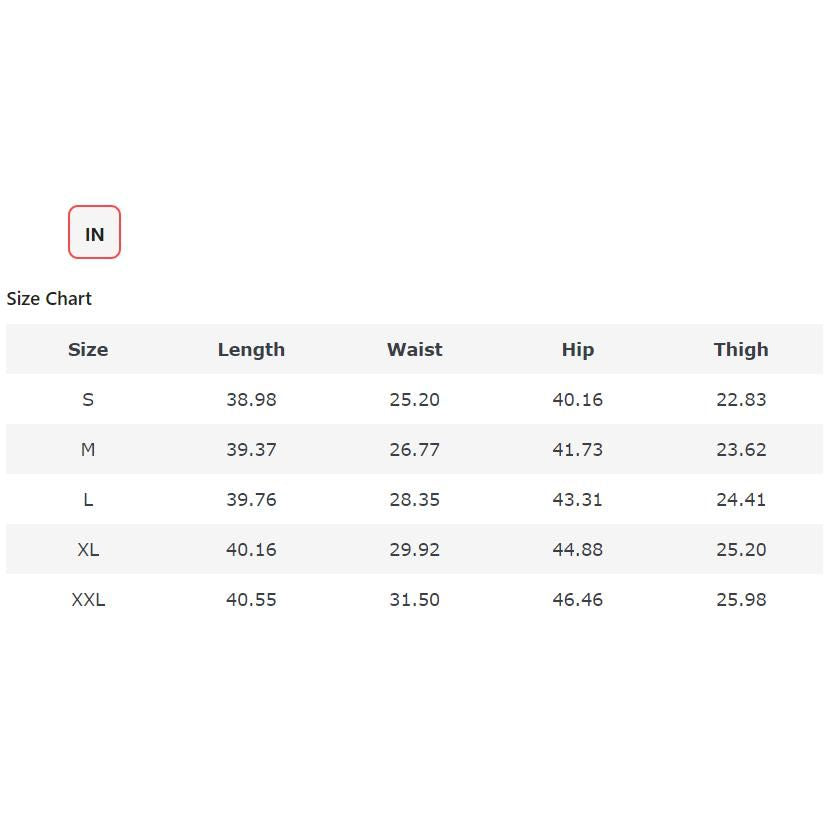Select thigh value 25.98
This screenshot has height=824, width=824.
(741, 600)
